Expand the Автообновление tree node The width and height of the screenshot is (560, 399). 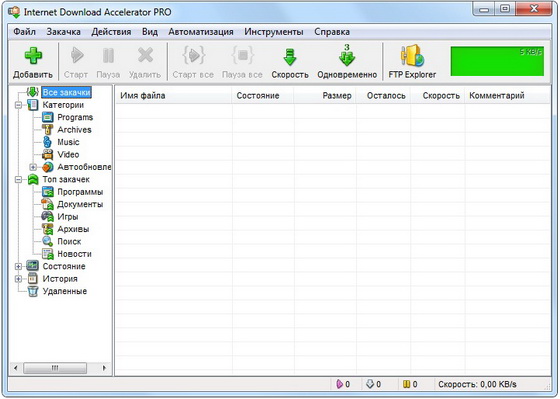pyautogui.click(x=33, y=167)
